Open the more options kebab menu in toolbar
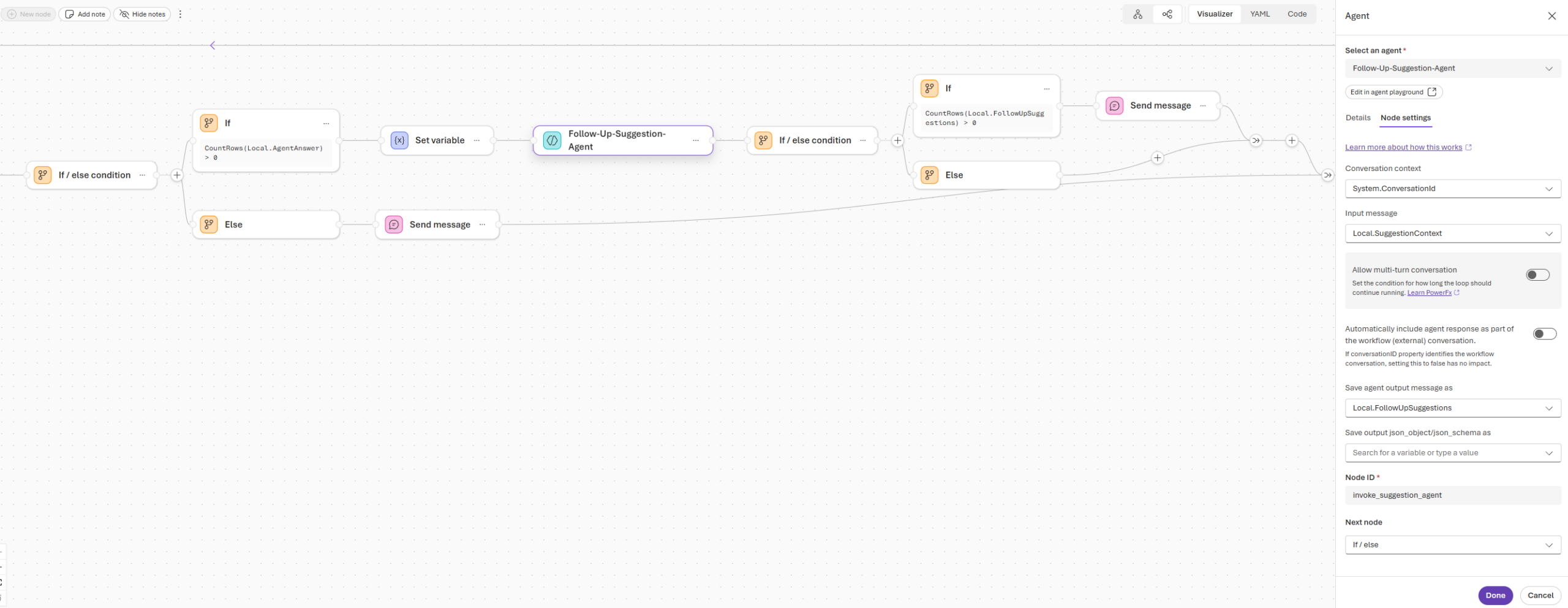 pyautogui.click(x=180, y=14)
